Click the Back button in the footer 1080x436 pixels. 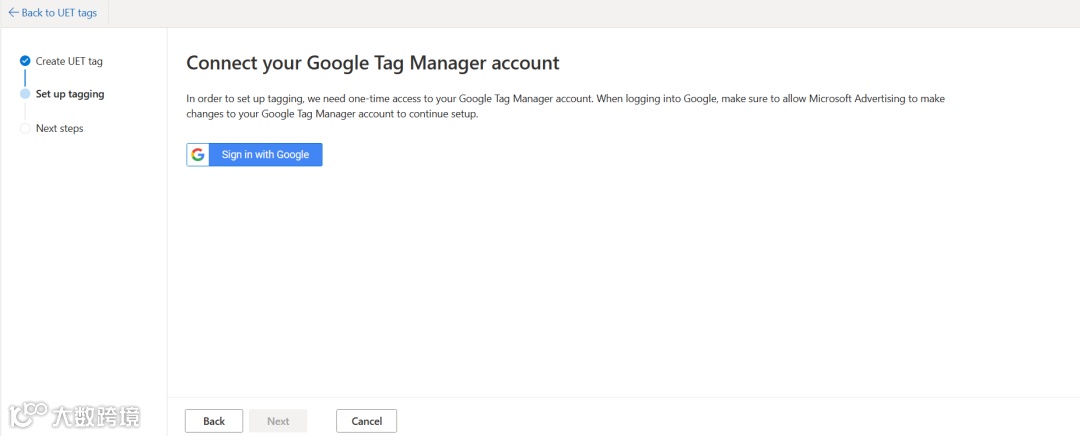coord(214,421)
